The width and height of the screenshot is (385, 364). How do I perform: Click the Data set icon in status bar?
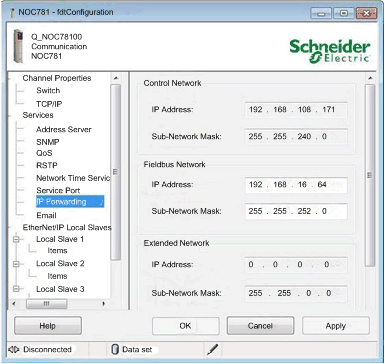tap(115, 349)
